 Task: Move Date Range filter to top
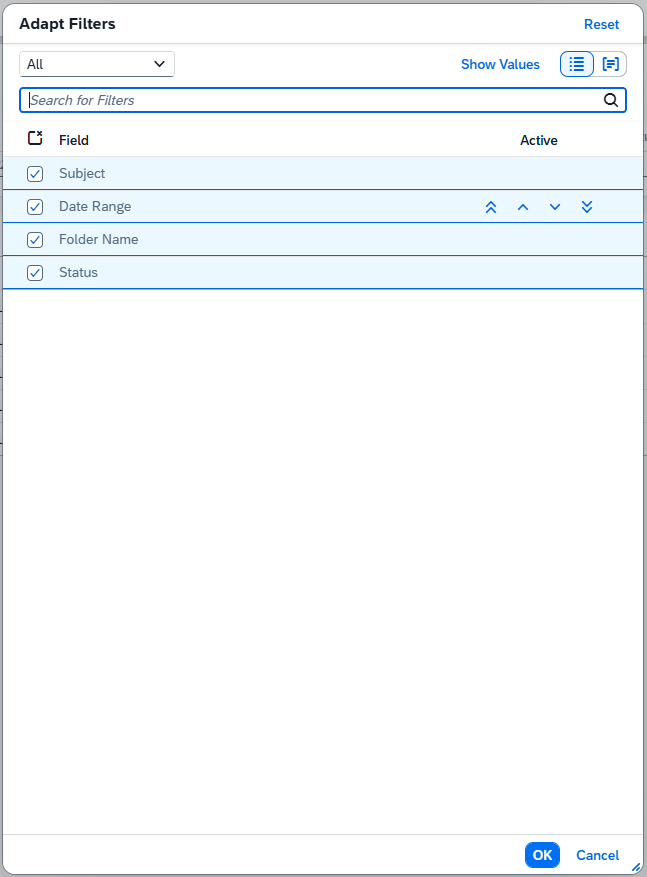coord(490,207)
